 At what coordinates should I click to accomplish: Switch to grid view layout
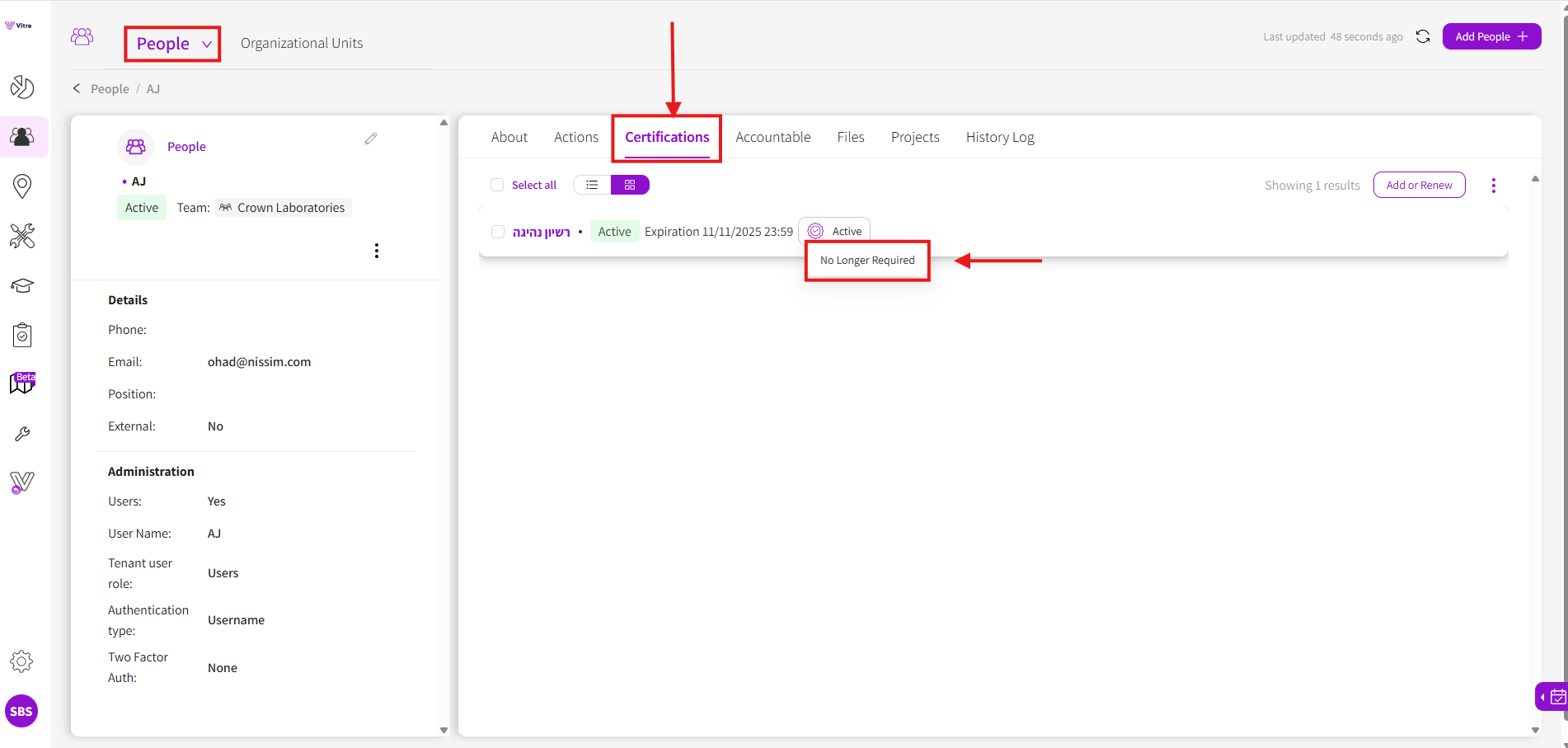tap(630, 185)
